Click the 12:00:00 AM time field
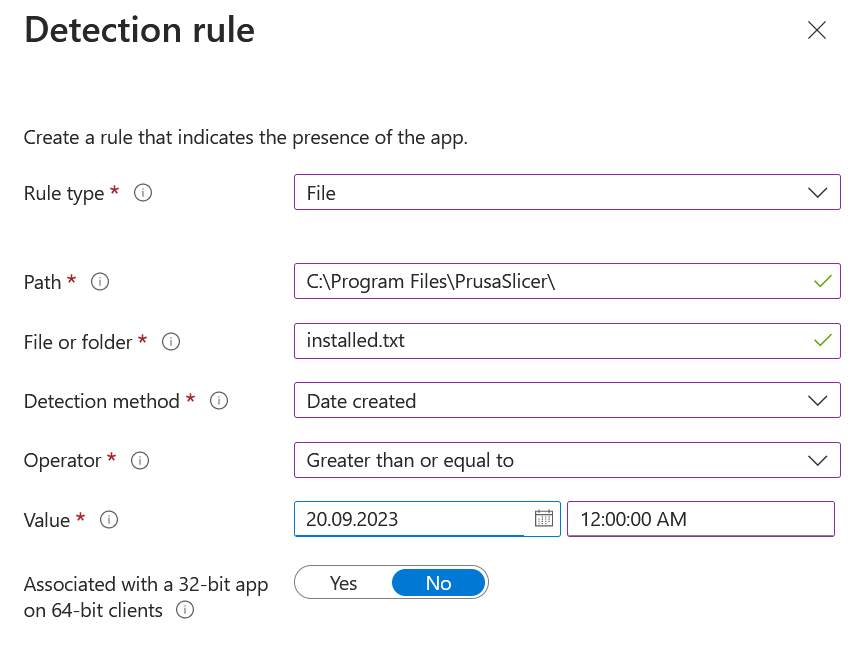Viewport: 858px width, 658px height. [700, 519]
